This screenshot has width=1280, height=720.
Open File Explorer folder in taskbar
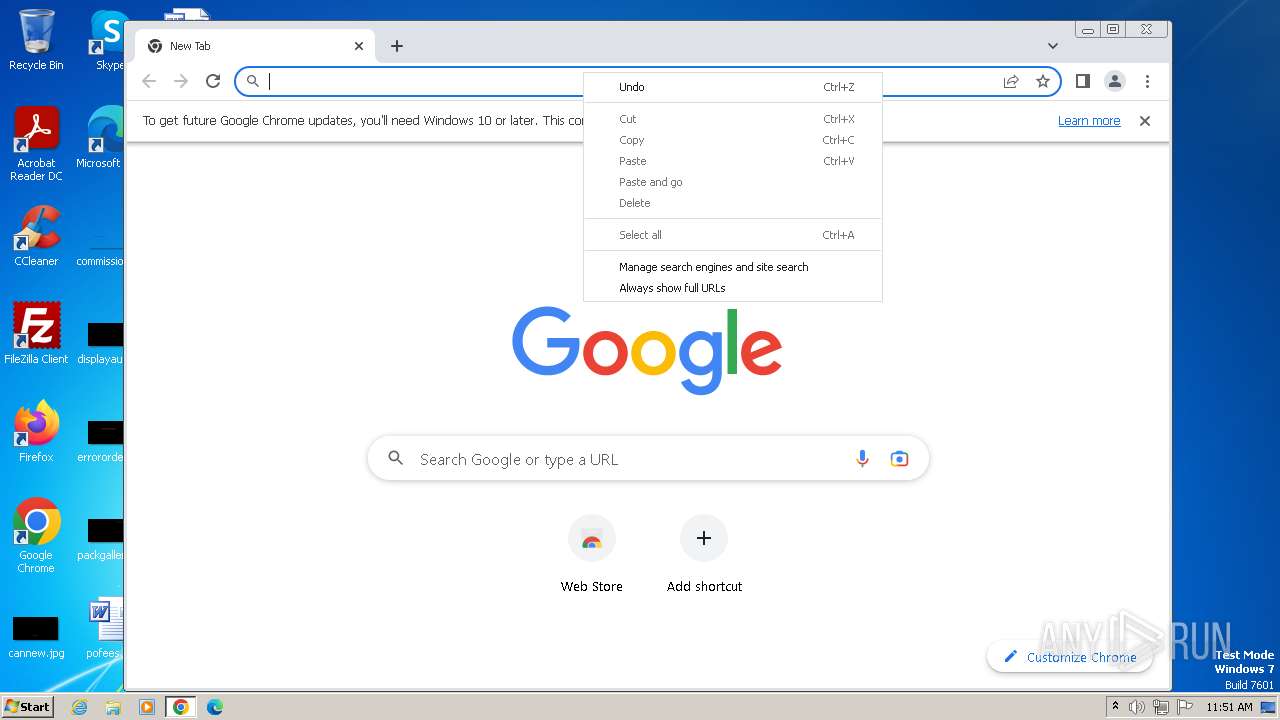(113, 707)
